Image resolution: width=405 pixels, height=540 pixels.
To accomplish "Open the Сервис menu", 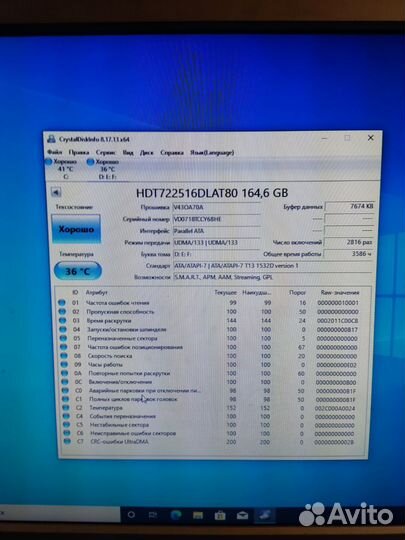I will click(105, 152).
